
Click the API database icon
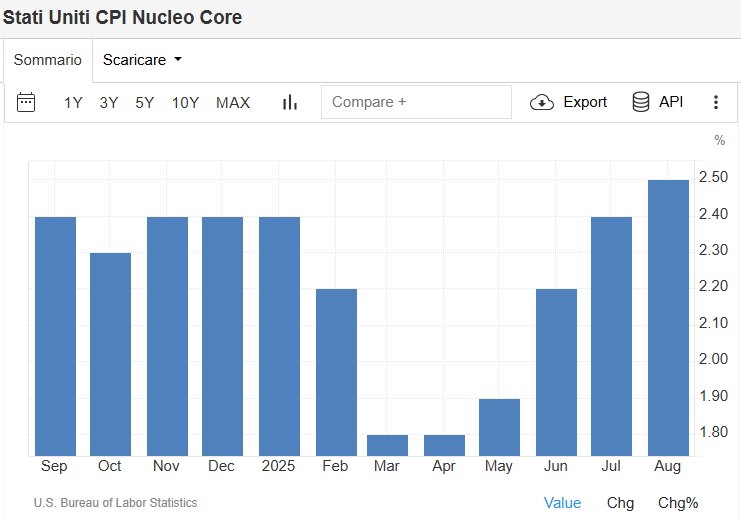point(641,102)
